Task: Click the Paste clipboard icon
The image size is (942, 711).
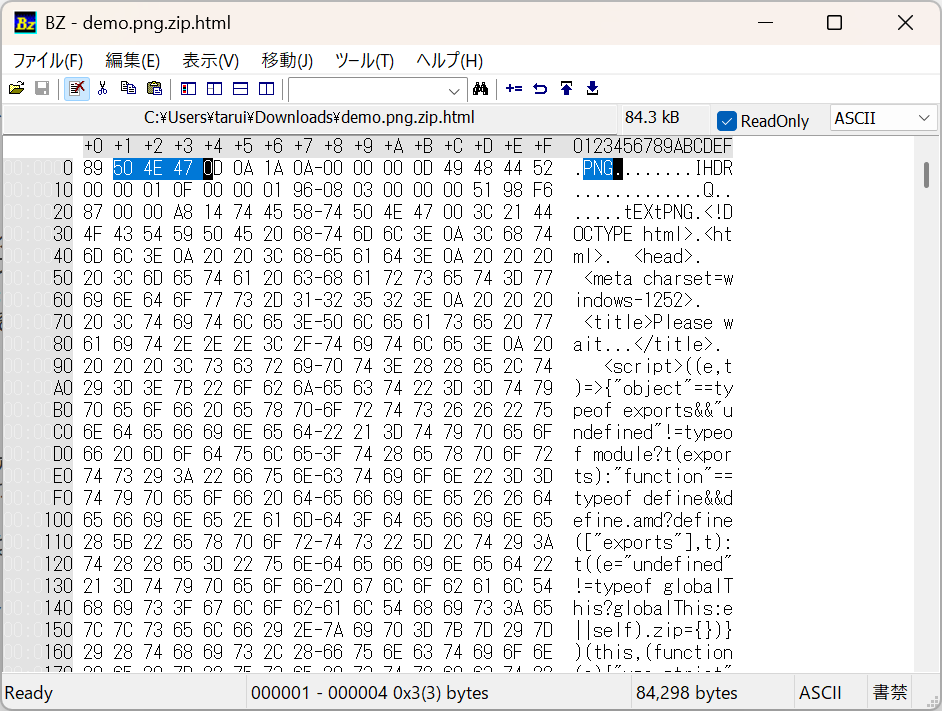Action: tap(154, 89)
